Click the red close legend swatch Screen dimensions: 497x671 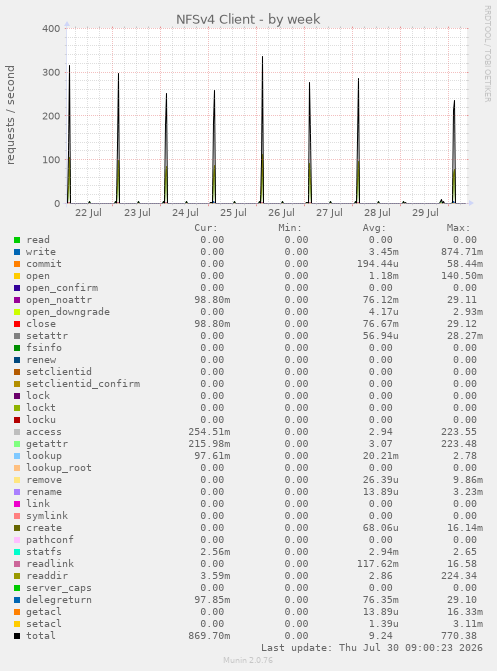click(x=17, y=324)
